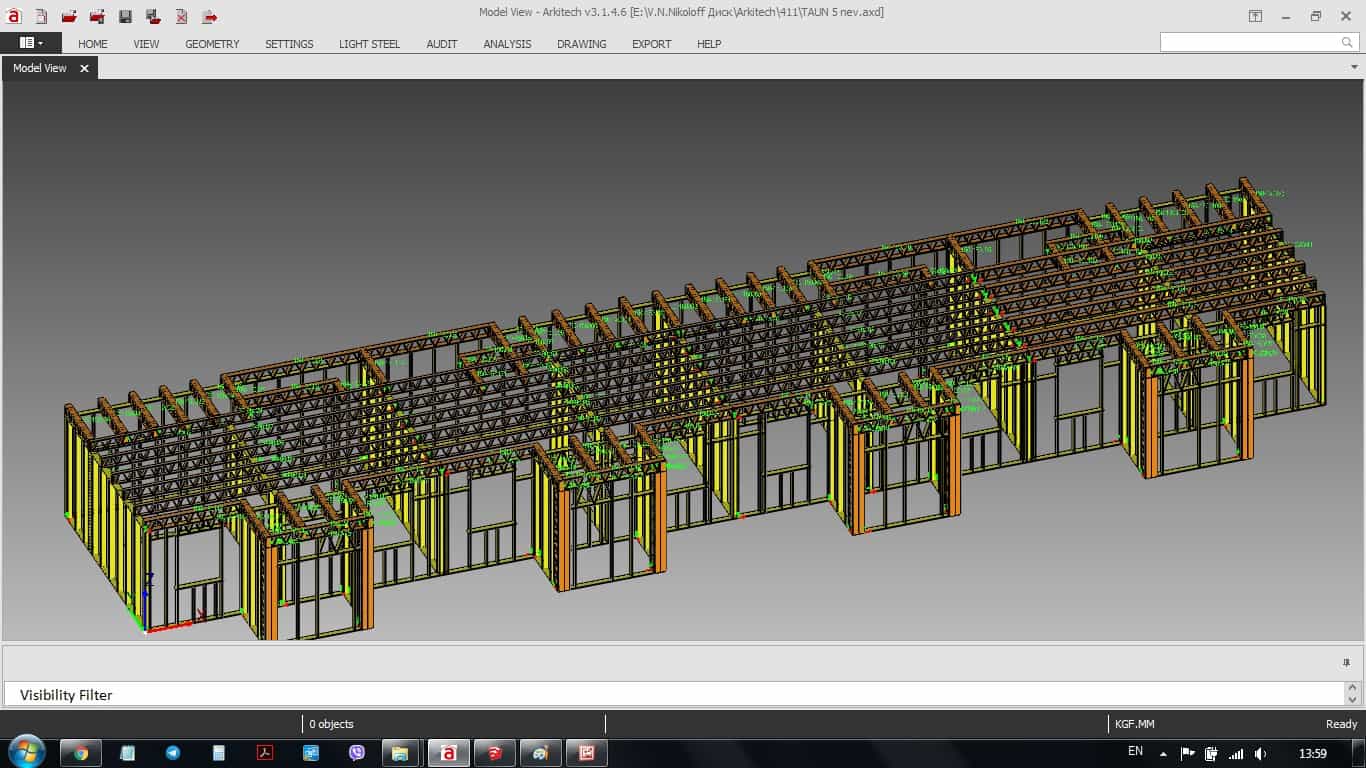Click the Arkitech logo icon at top-left
This screenshot has height=768, width=1366.
pyautogui.click(x=14, y=16)
